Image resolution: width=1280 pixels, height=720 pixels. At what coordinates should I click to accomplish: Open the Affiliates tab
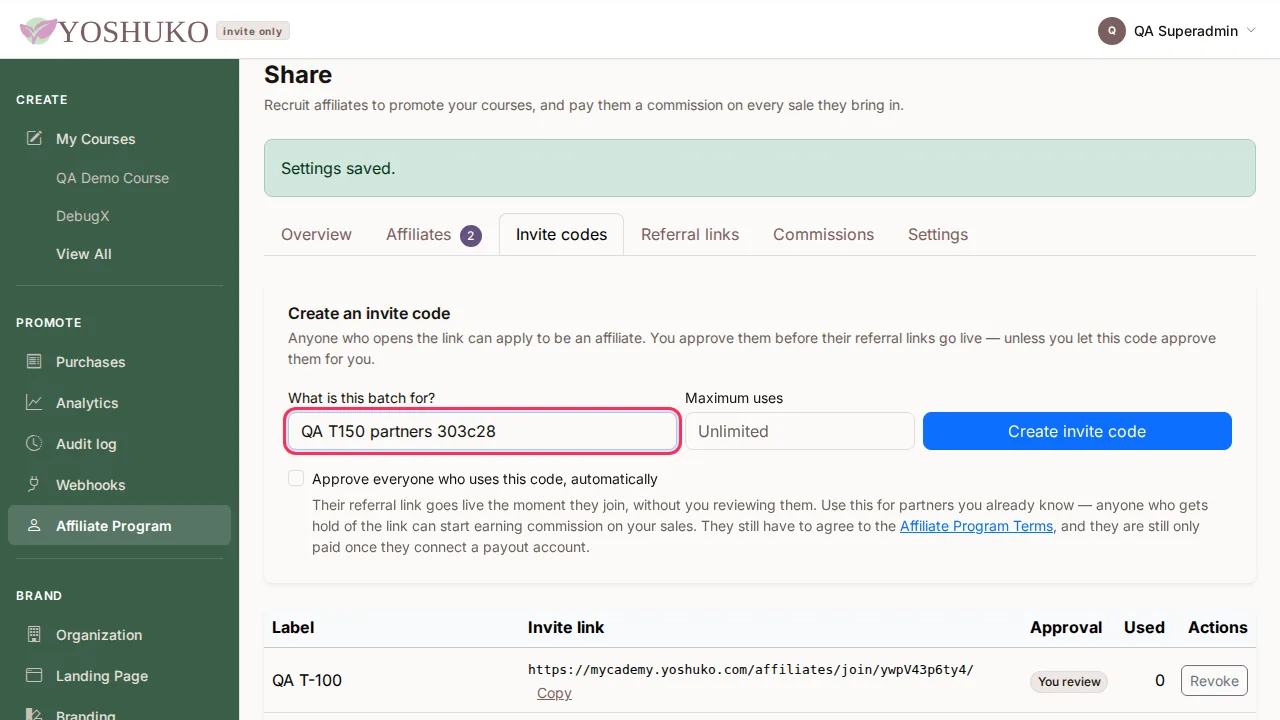pyautogui.click(x=434, y=234)
